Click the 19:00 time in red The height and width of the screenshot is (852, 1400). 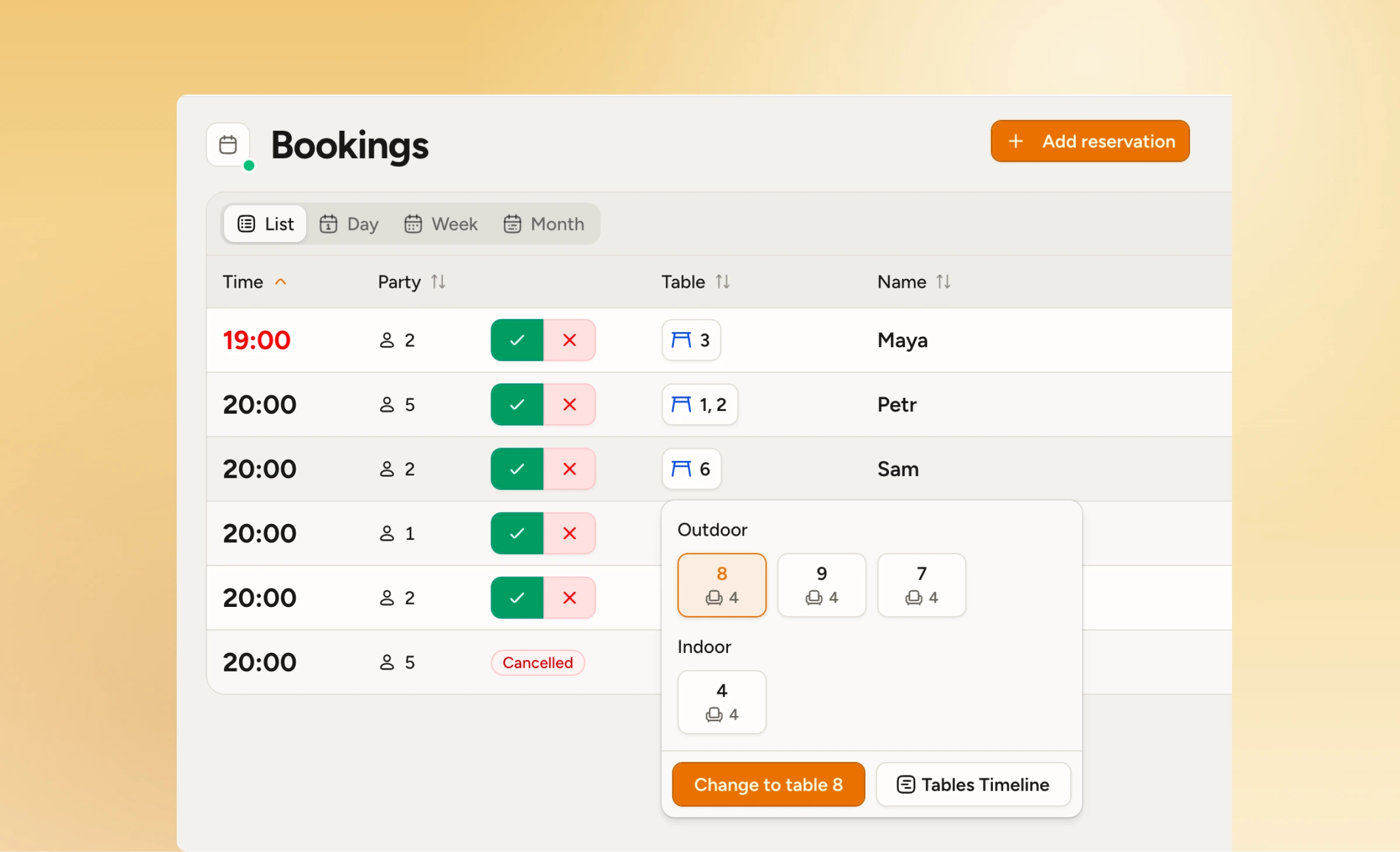[257, 340]
